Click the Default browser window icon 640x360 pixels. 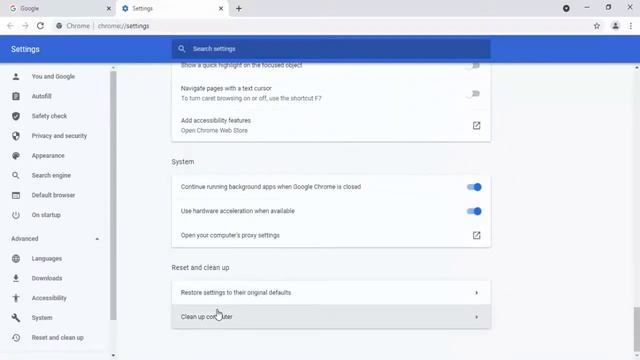coord(16,195)
